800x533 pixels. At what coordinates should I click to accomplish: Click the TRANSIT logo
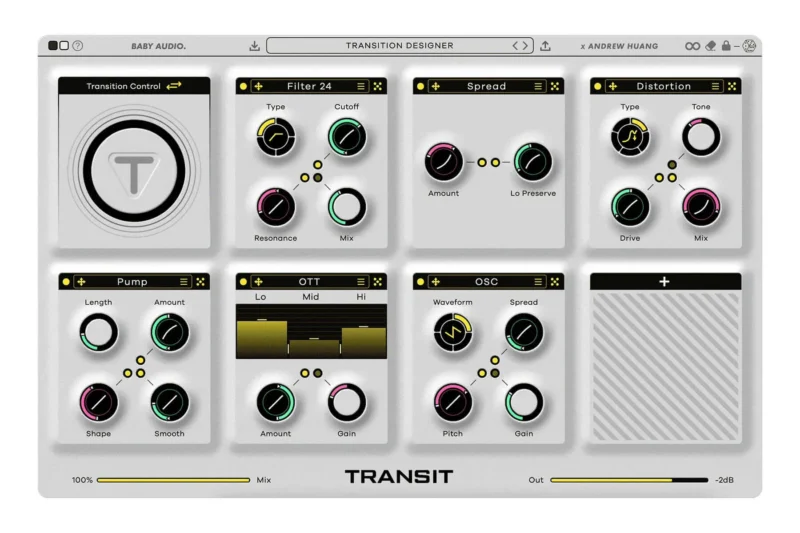coord(399,477)
